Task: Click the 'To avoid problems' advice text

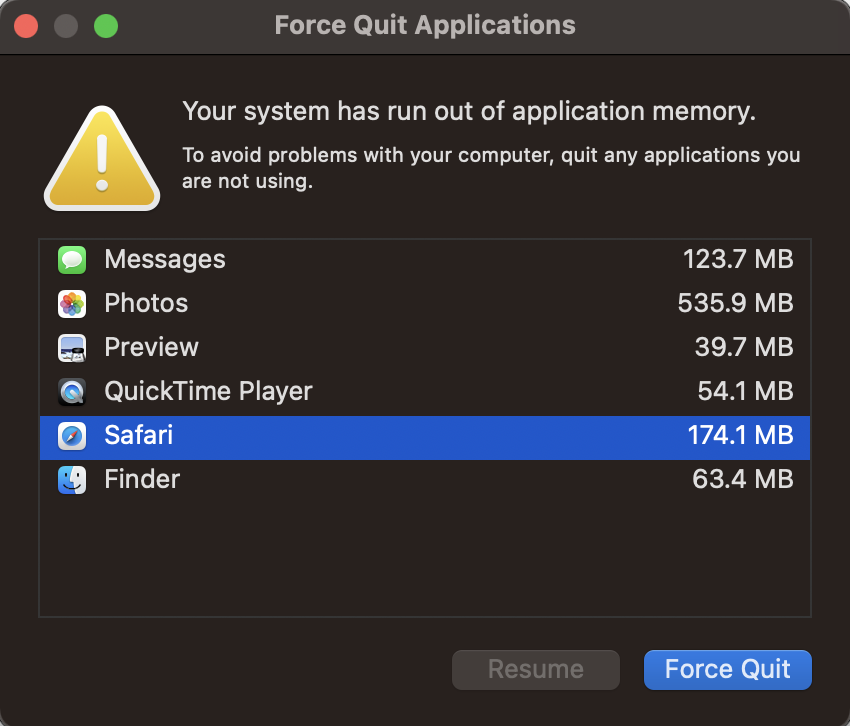Action: (491, 168)
